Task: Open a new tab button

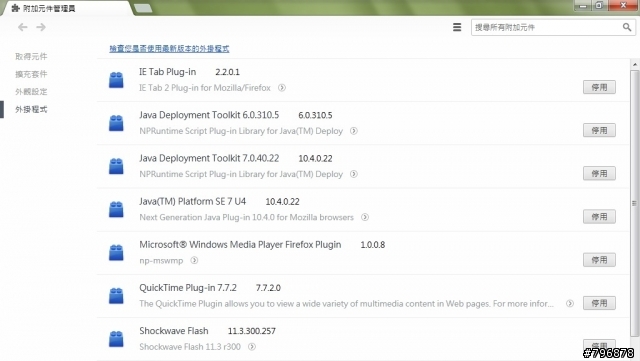Action: (x=143, y=8)
